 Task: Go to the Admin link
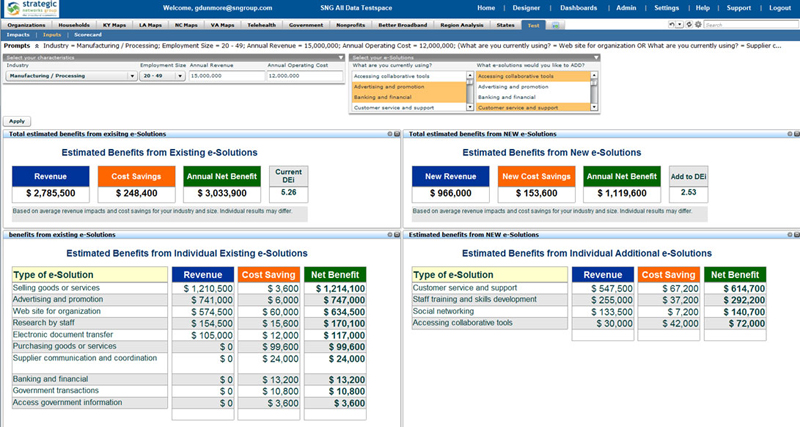tap(626, 8)
